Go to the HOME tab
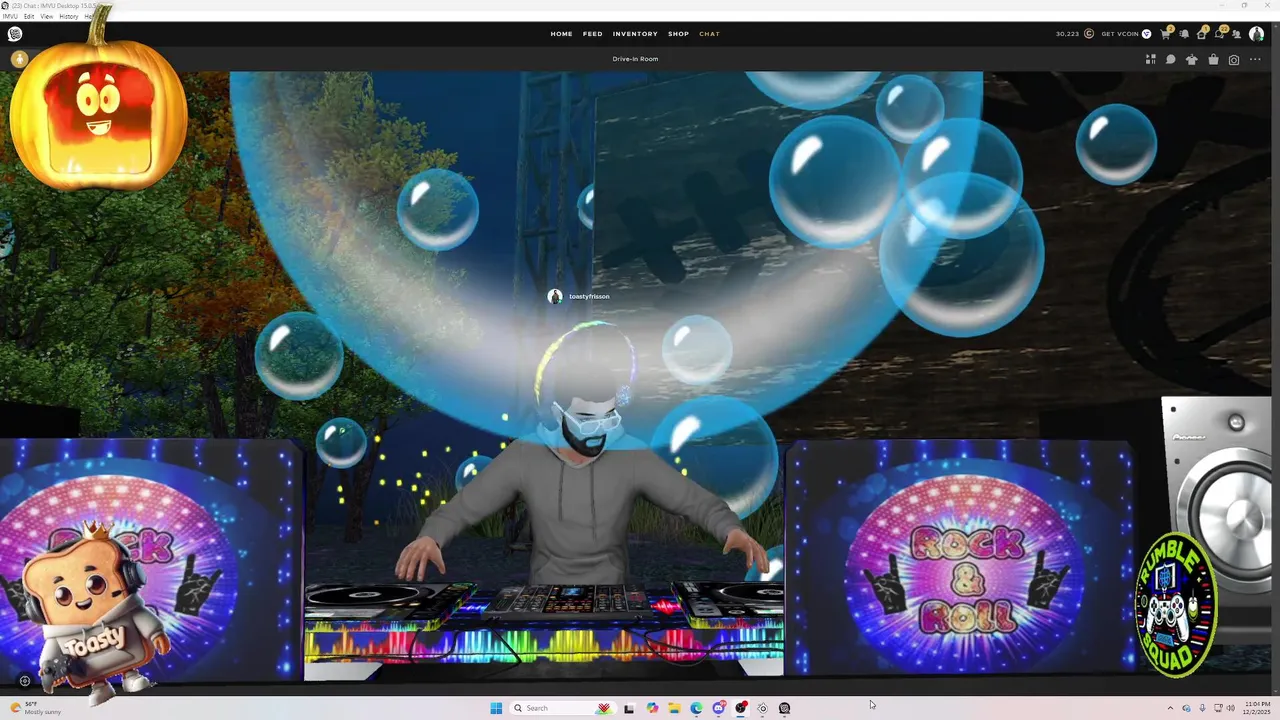1280x720 pixels. (x=561, y=34)
